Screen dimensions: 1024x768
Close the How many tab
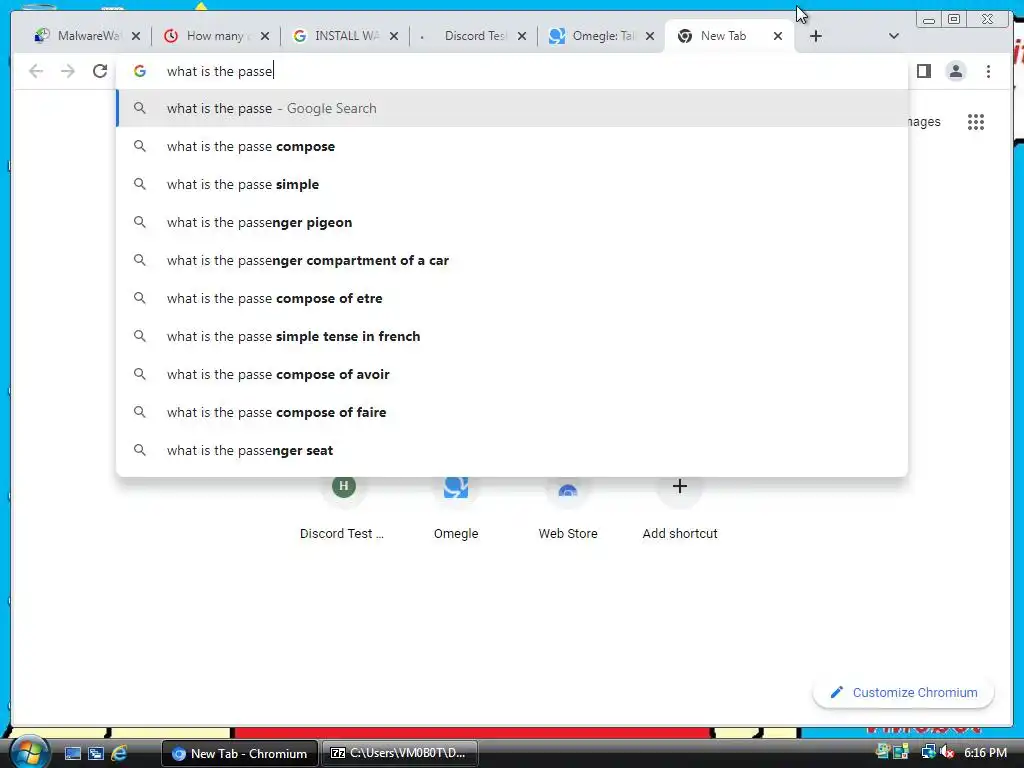point(264,37)
